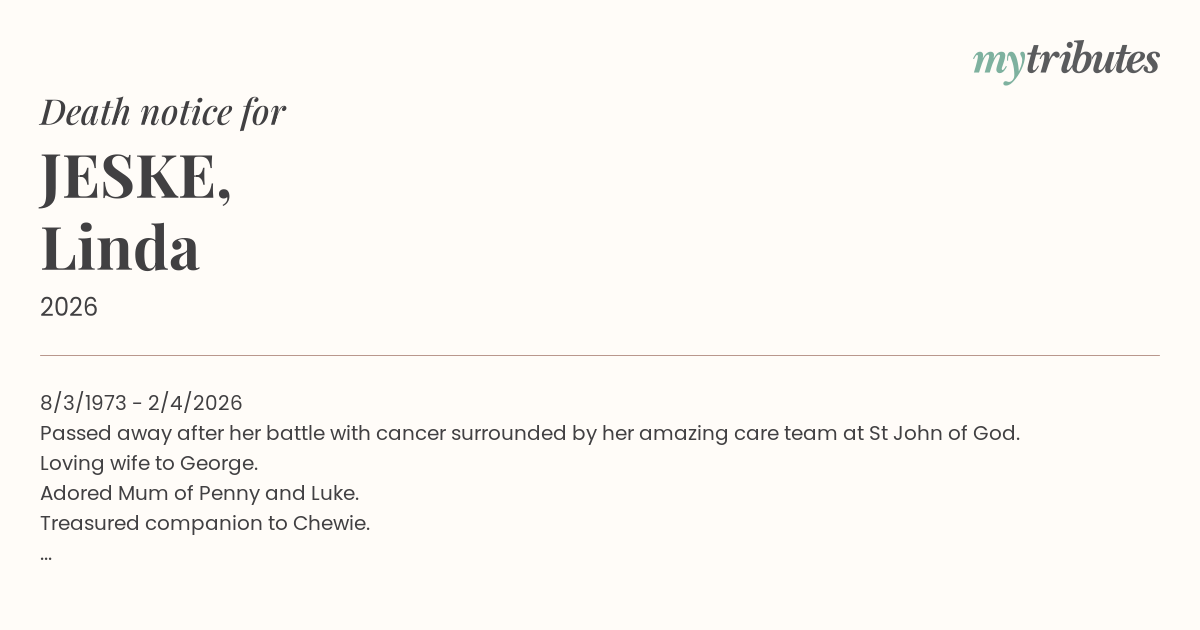Screen dimensions: 1200x630
Task: Click the name Luke
Action: (x=333, y=493)
